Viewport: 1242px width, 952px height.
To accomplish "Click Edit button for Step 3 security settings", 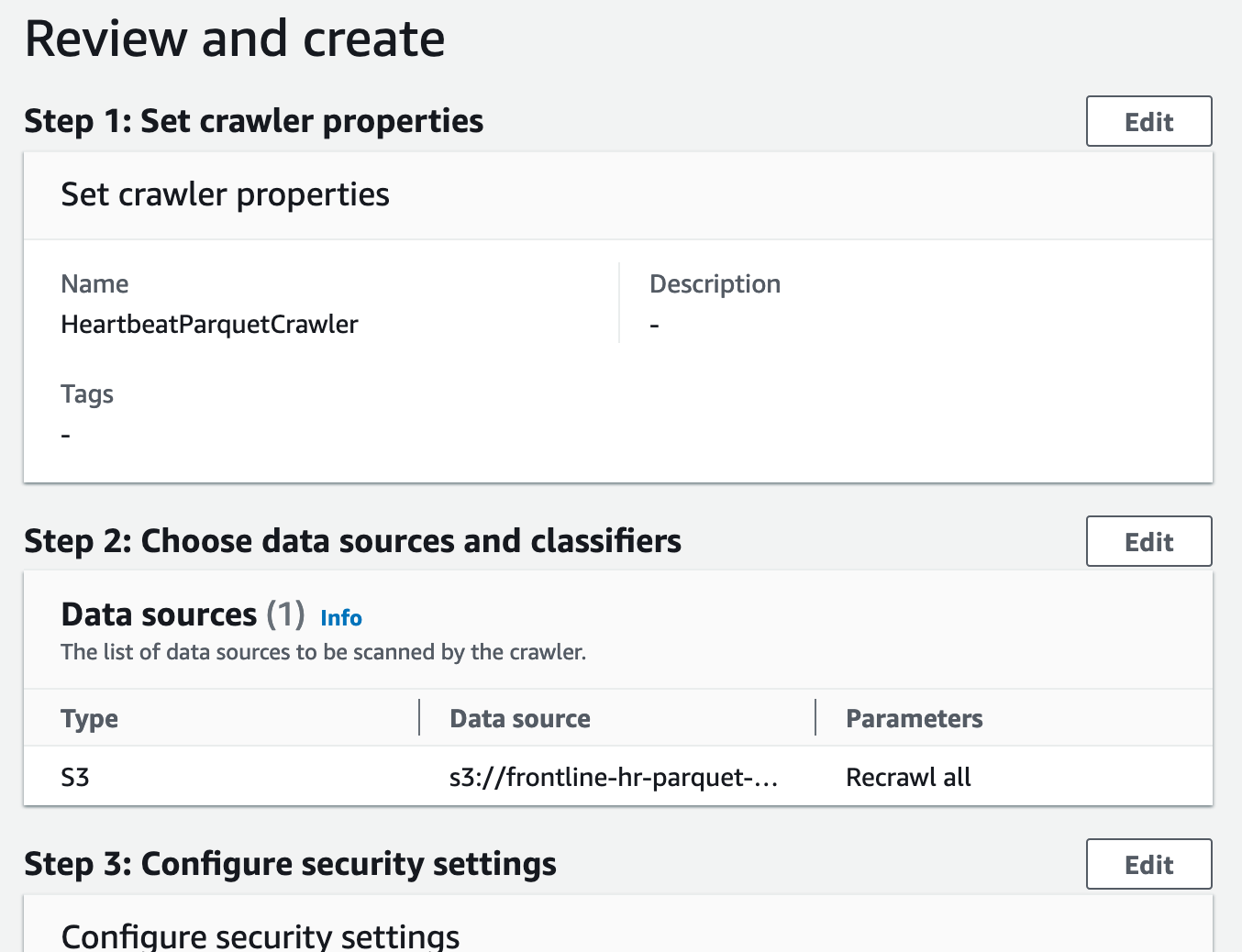I will [1148, 864].
